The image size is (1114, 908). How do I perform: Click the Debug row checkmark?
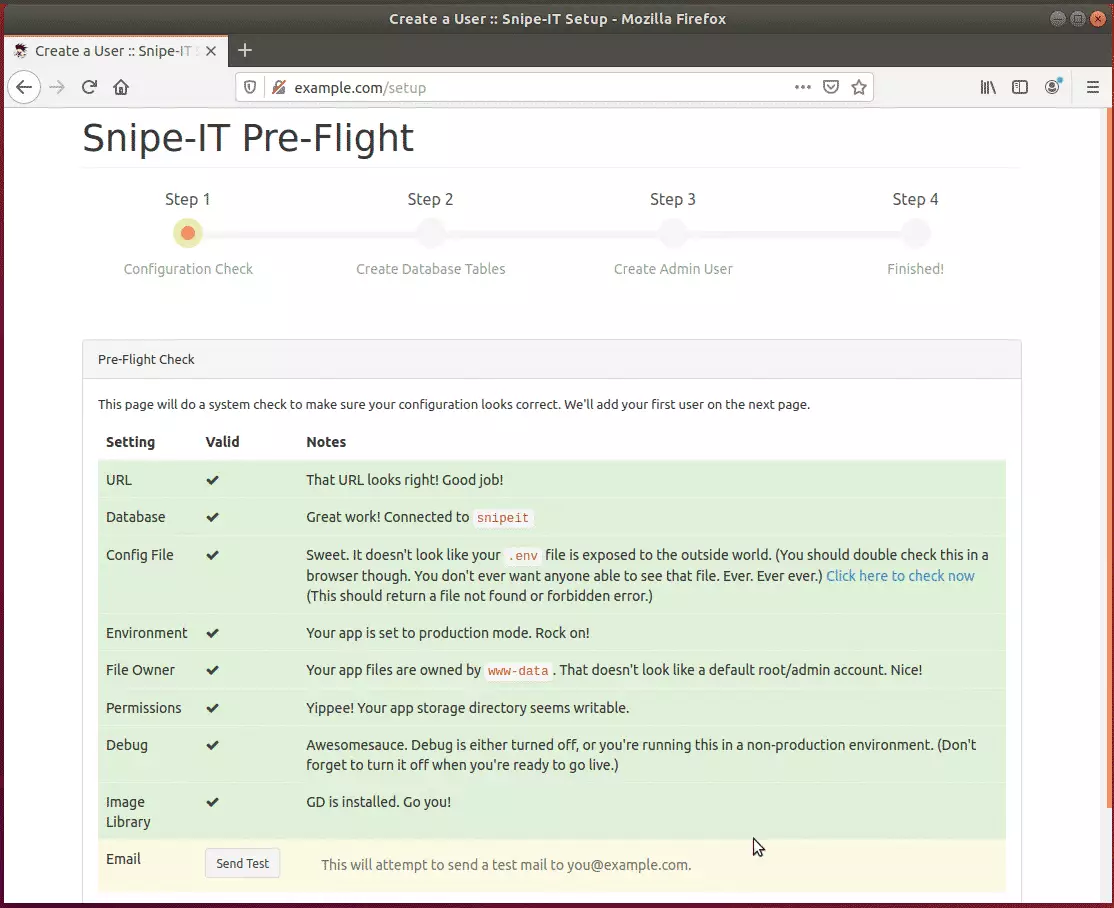coord(212,745)
